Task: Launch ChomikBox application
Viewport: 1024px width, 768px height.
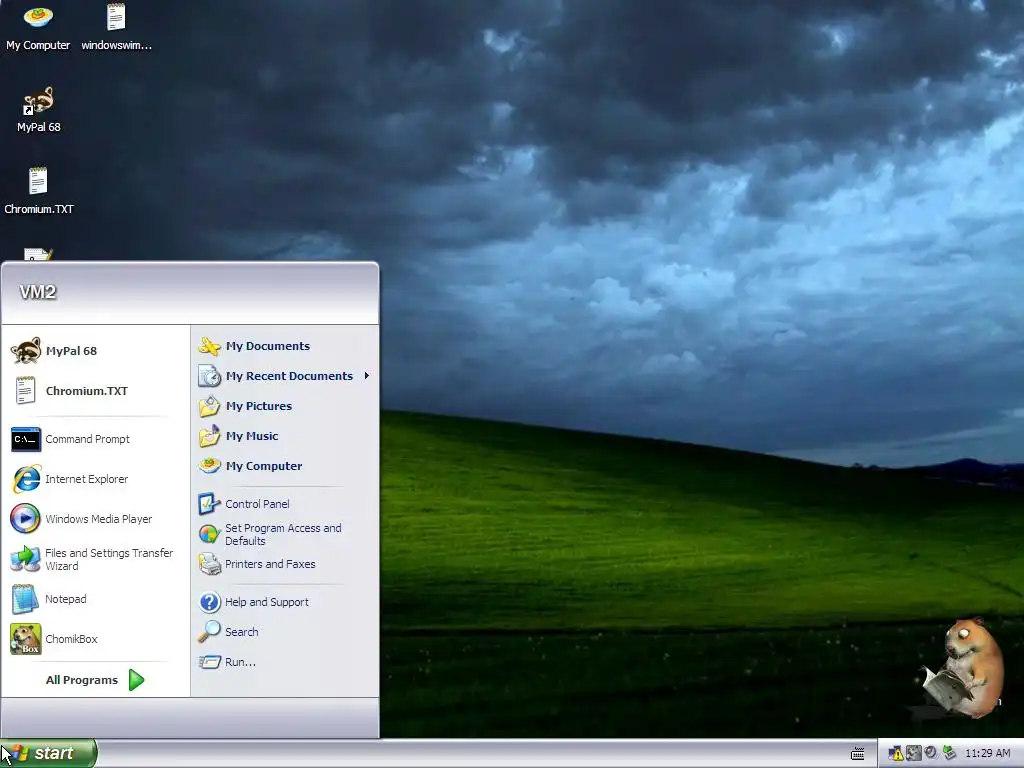Action: pyautogui.click(x=95, y=639)
